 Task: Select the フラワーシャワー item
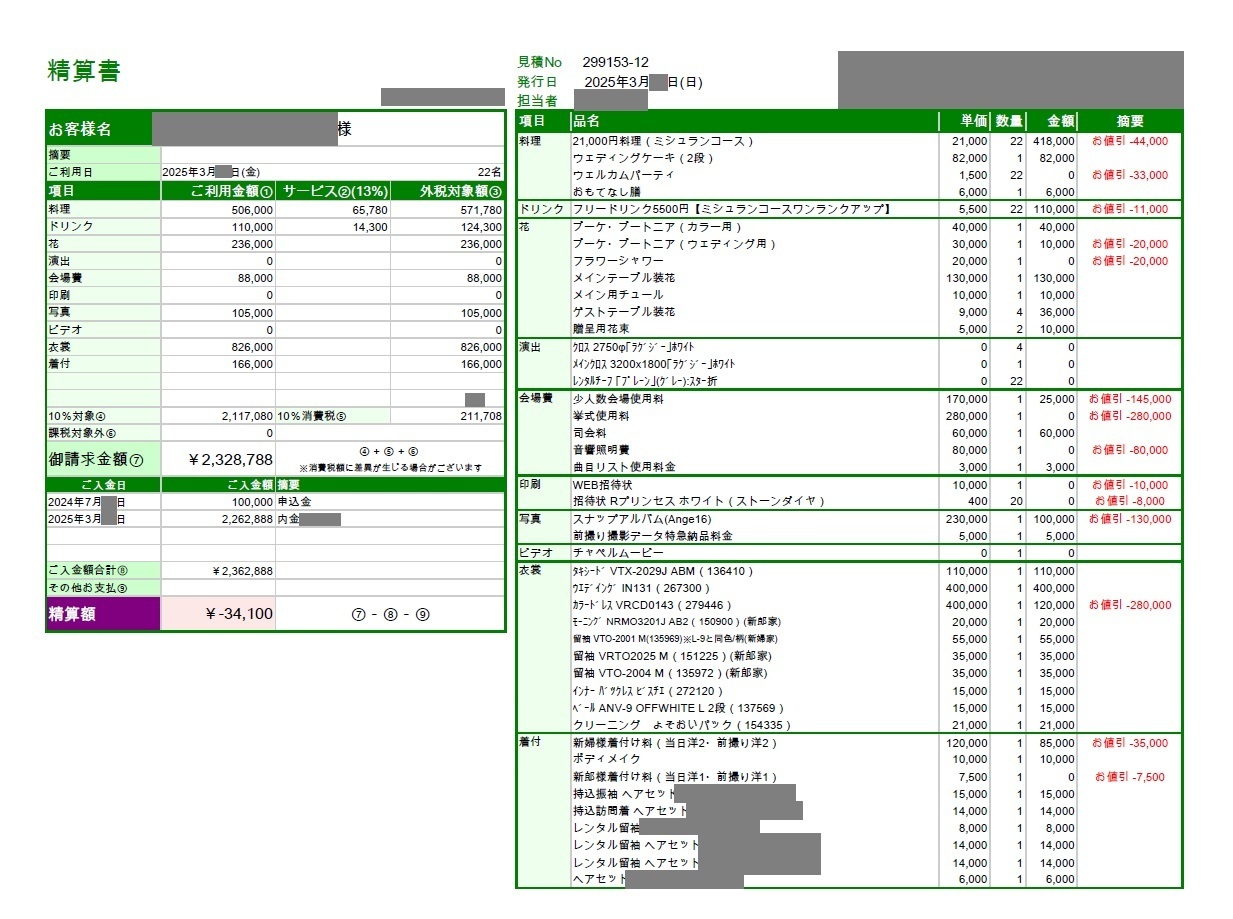(x=618, y=260)
